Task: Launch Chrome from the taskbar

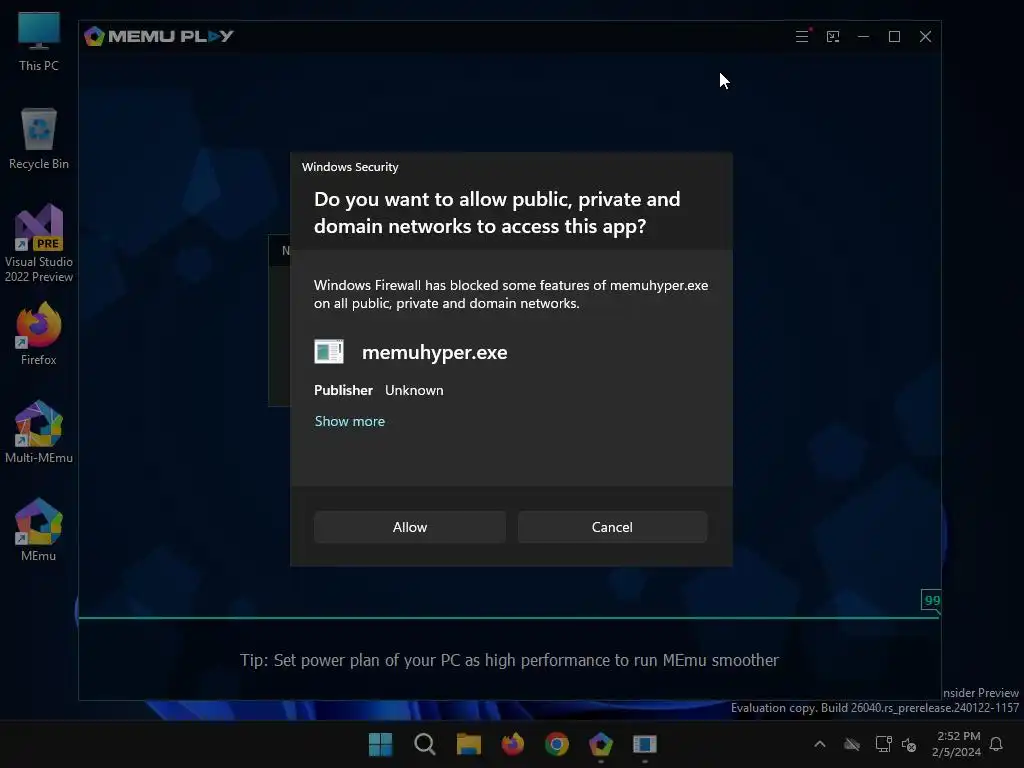Action: pos(556,744)
